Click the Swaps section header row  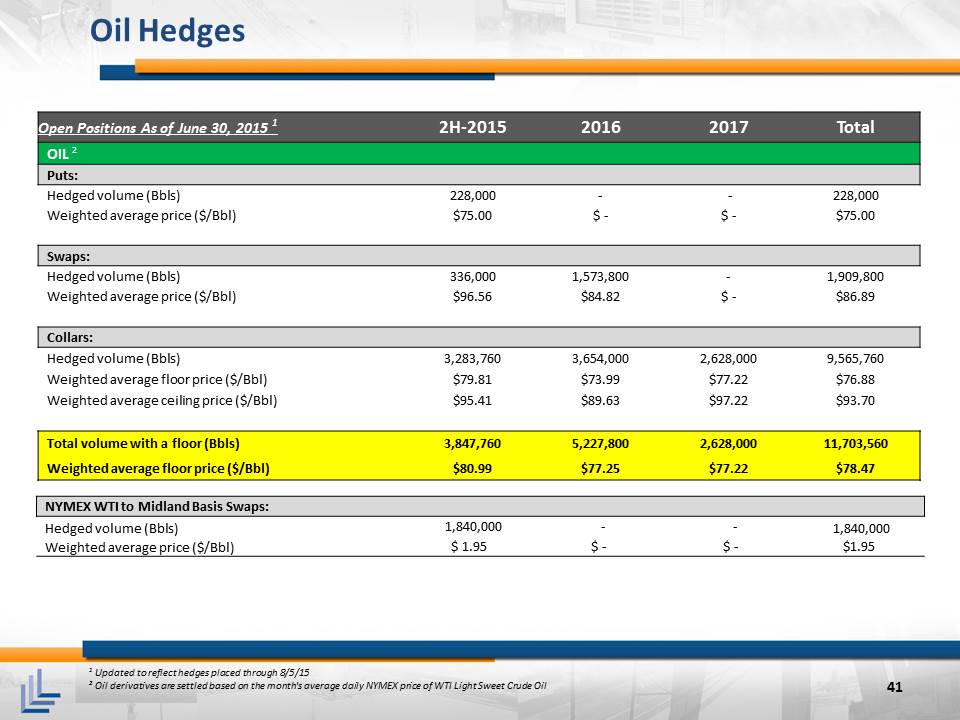click(479, 256)
